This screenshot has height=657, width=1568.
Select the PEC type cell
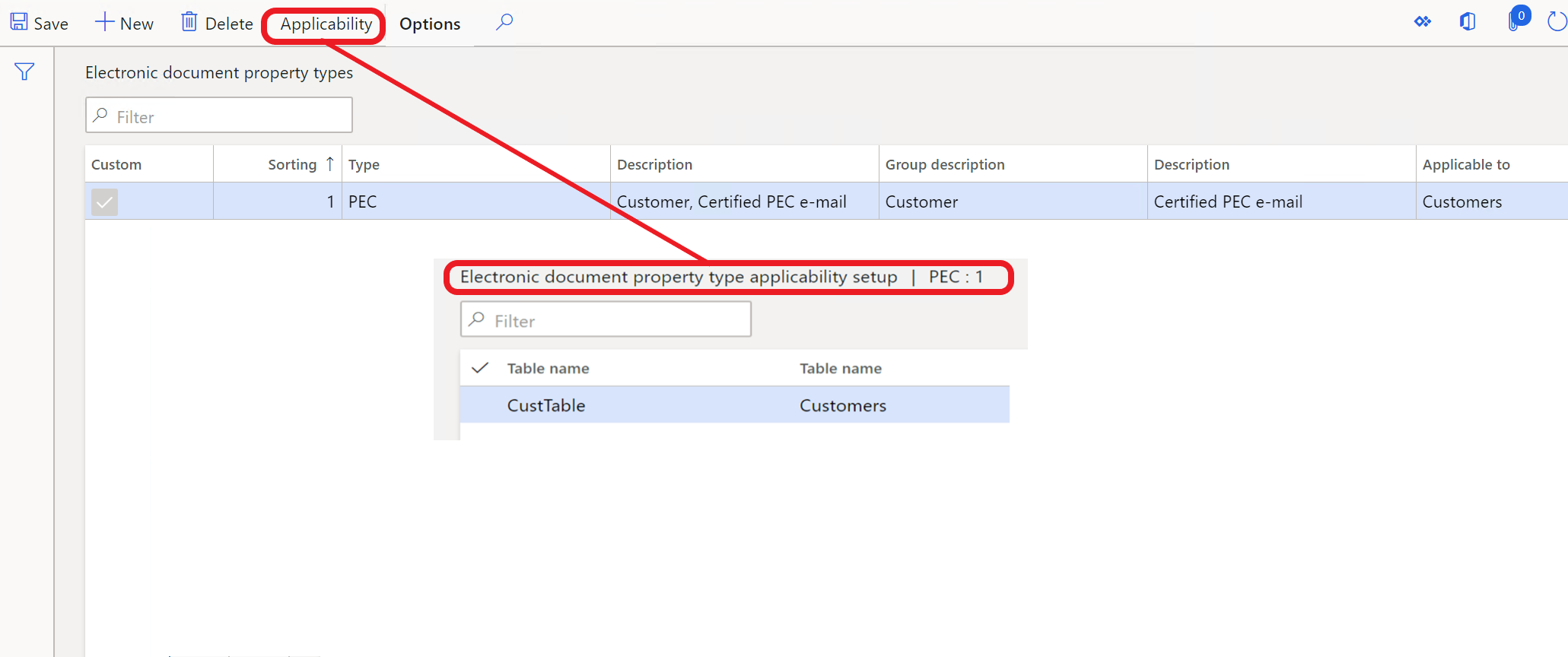476,202
